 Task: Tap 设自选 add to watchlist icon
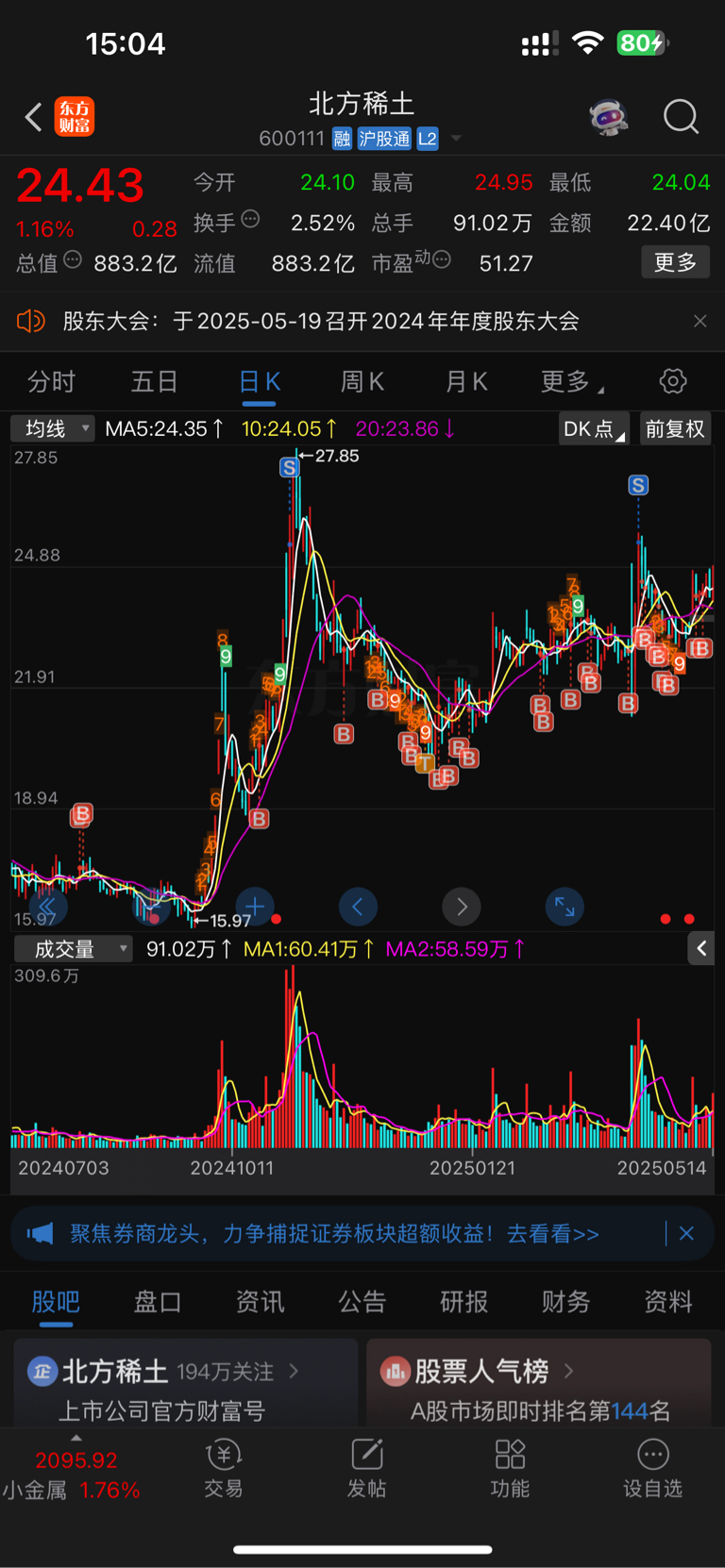pyautogui.click(x=652, y=1469)
